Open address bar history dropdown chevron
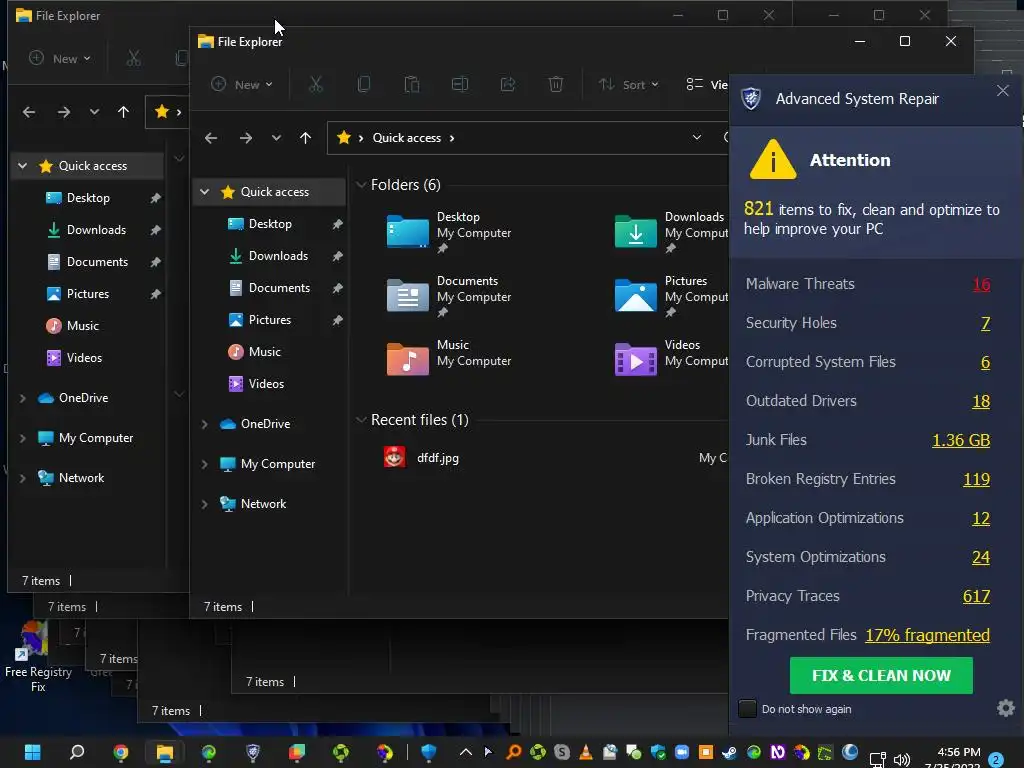This screenshot has width=1024, height=768. tap(697, 137)
